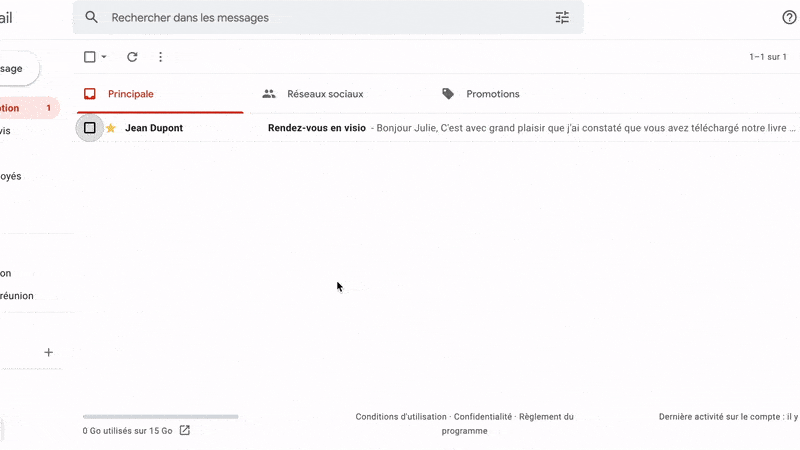The image size is (800, 450).
Task: Click the storage usage progress bar
Action: coord(160,417)
